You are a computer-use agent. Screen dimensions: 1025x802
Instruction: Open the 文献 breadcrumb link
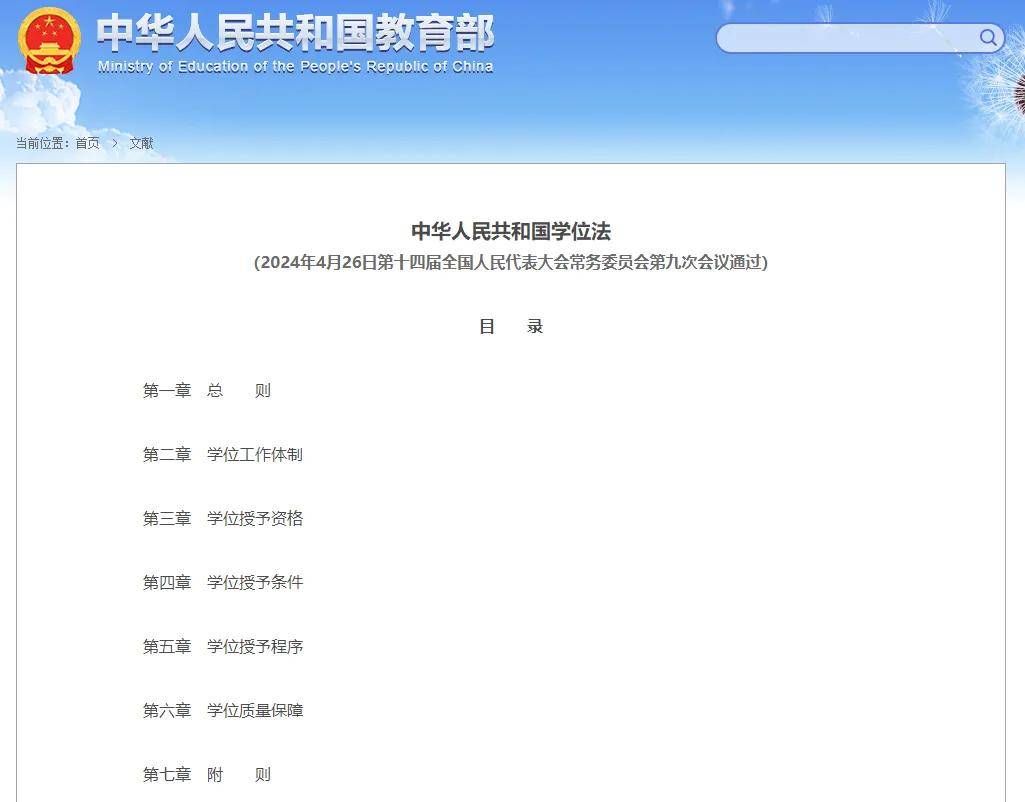pyautogui.click(x=141, y=143)
